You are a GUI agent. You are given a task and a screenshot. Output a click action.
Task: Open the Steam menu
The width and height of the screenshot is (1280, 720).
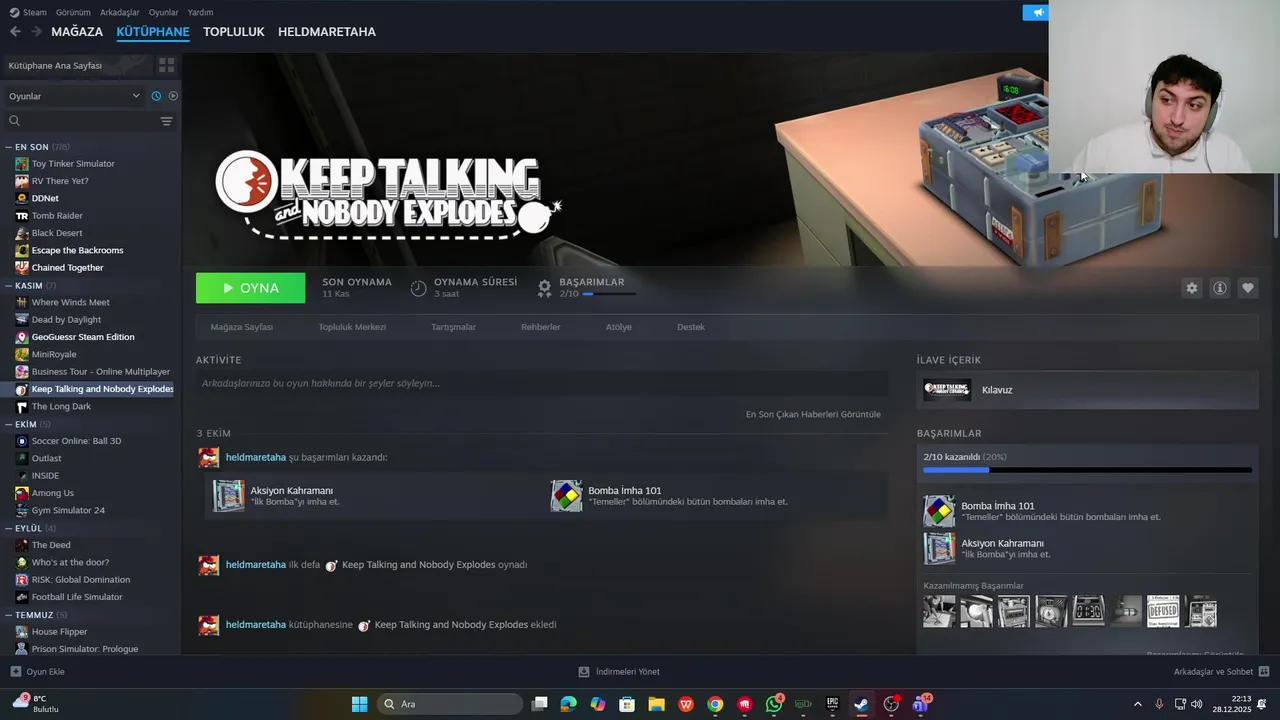[28, 12]
